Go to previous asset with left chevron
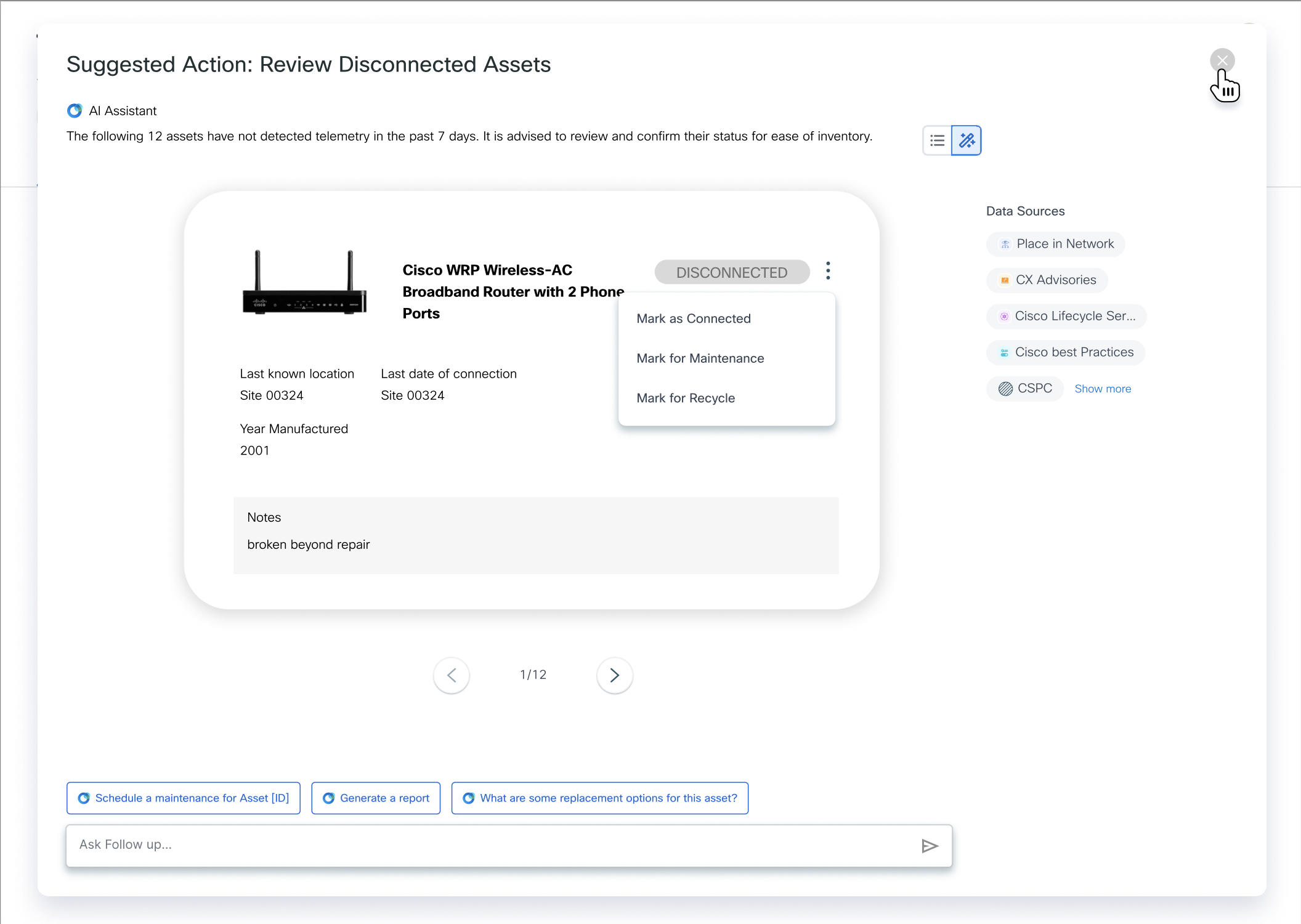The image size is (1301, 924). 452,675
